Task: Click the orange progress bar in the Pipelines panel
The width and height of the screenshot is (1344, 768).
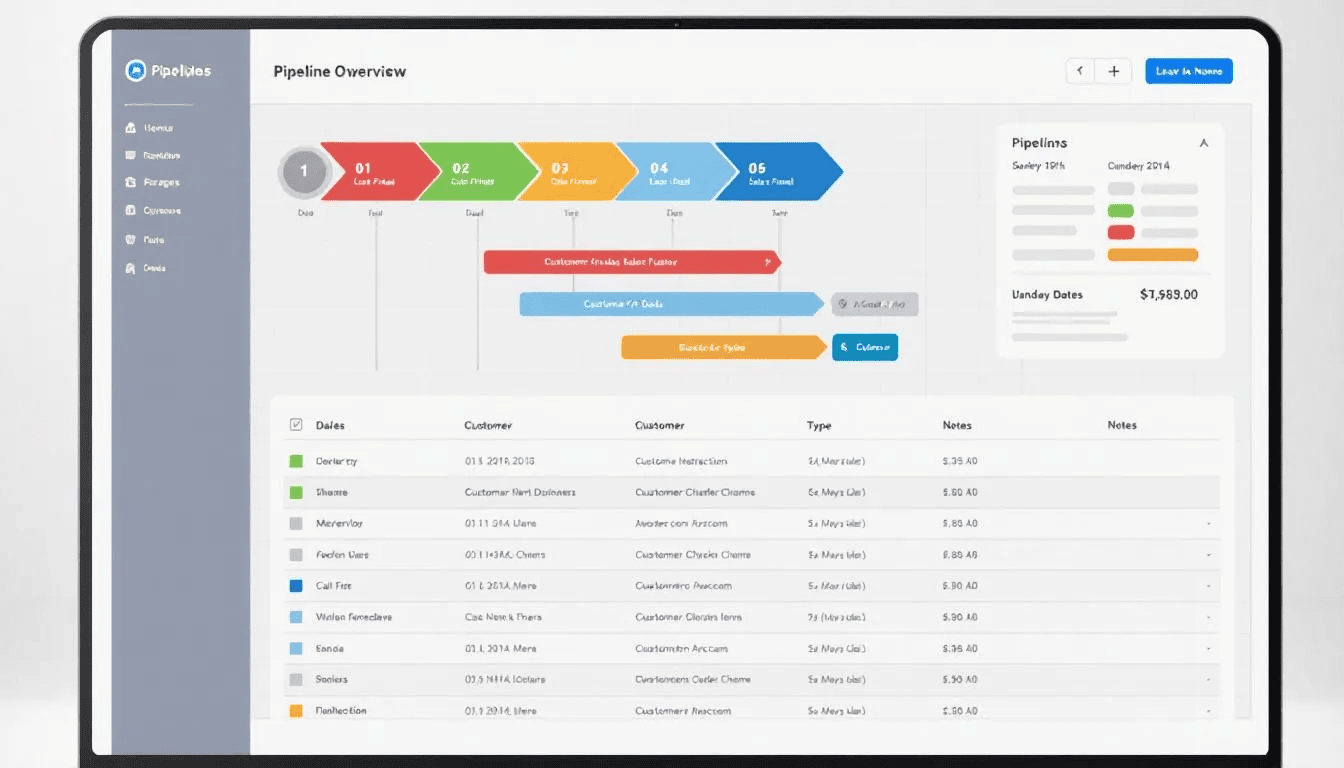Action: pos(1152,256)
